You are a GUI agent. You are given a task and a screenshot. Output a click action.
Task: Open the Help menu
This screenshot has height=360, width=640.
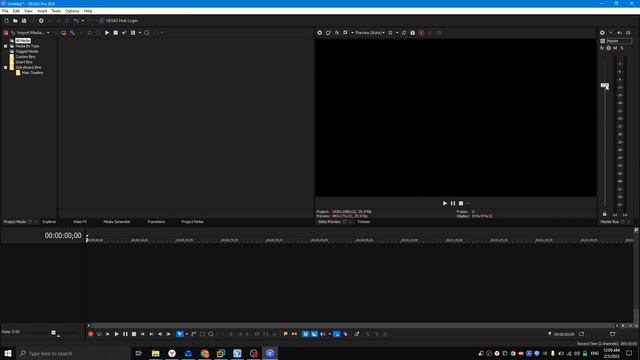tap(88, 11)
